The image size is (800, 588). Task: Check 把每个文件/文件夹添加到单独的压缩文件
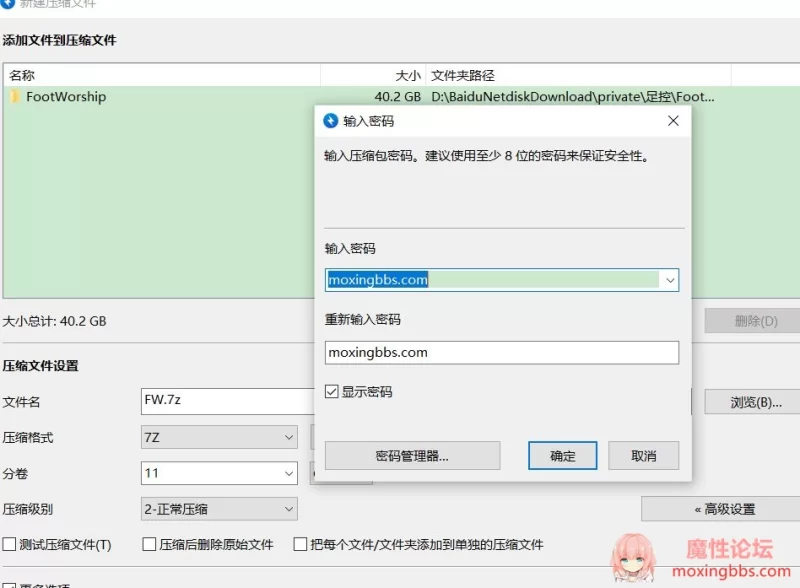pos(300,544)
